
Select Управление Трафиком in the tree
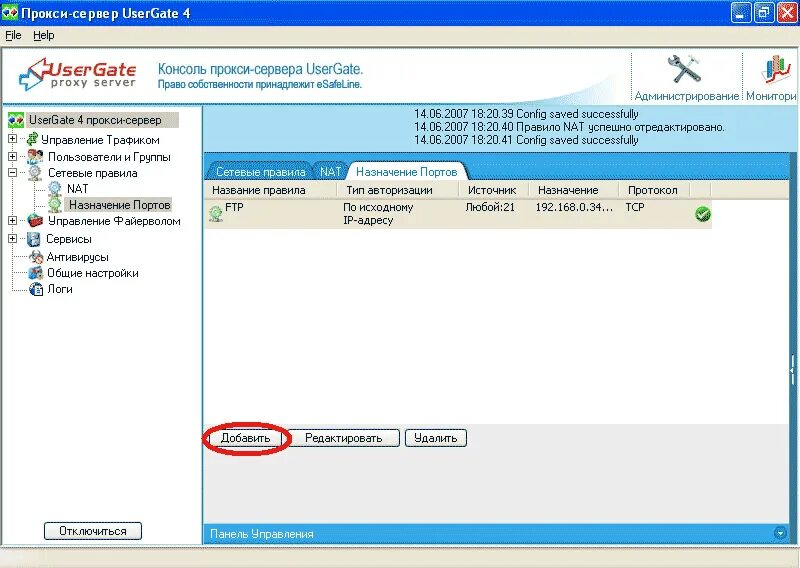(100, 140)
